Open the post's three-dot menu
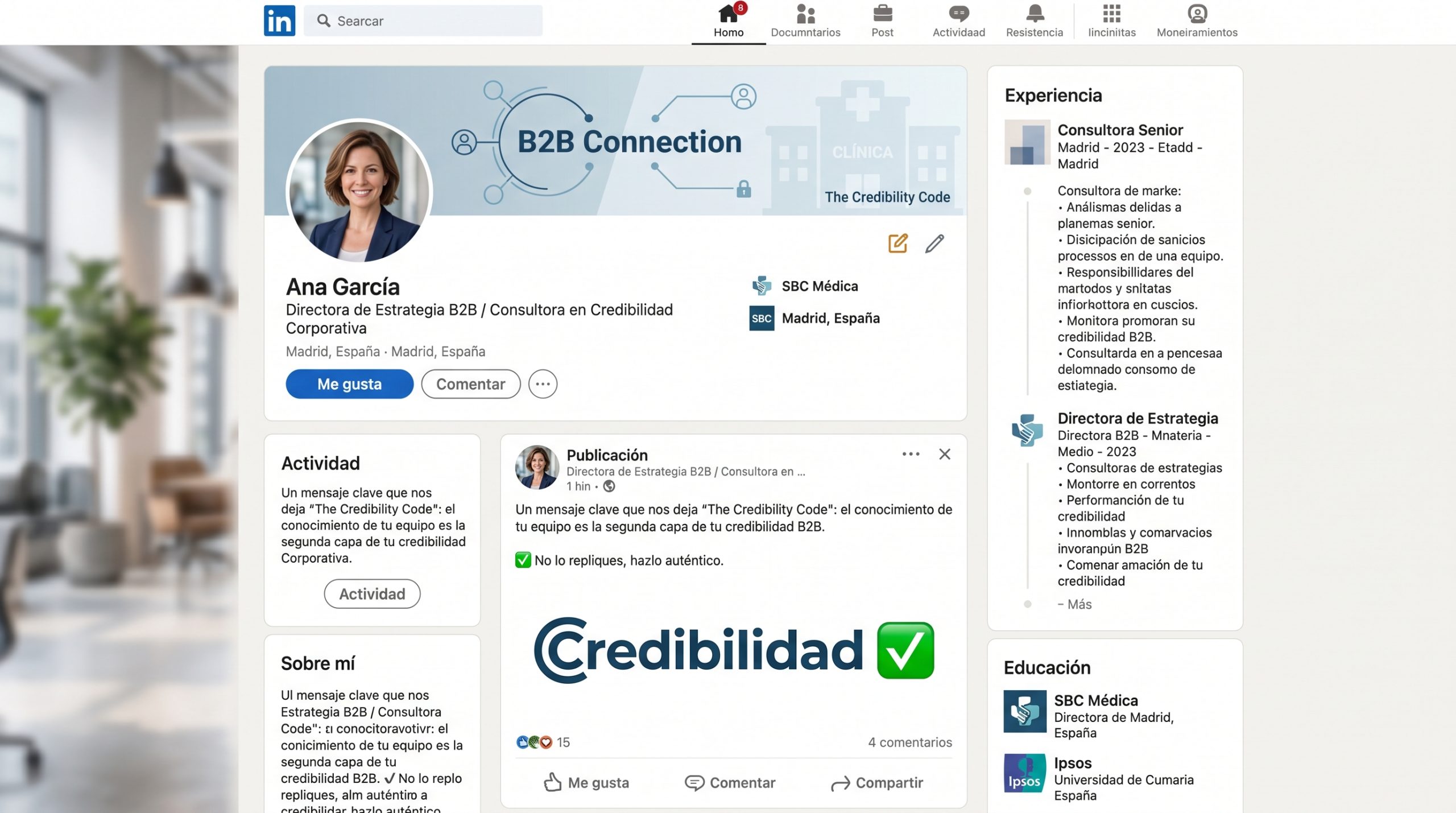Image resolution: width=1456 pixels, height=813 pixels. 911,454
